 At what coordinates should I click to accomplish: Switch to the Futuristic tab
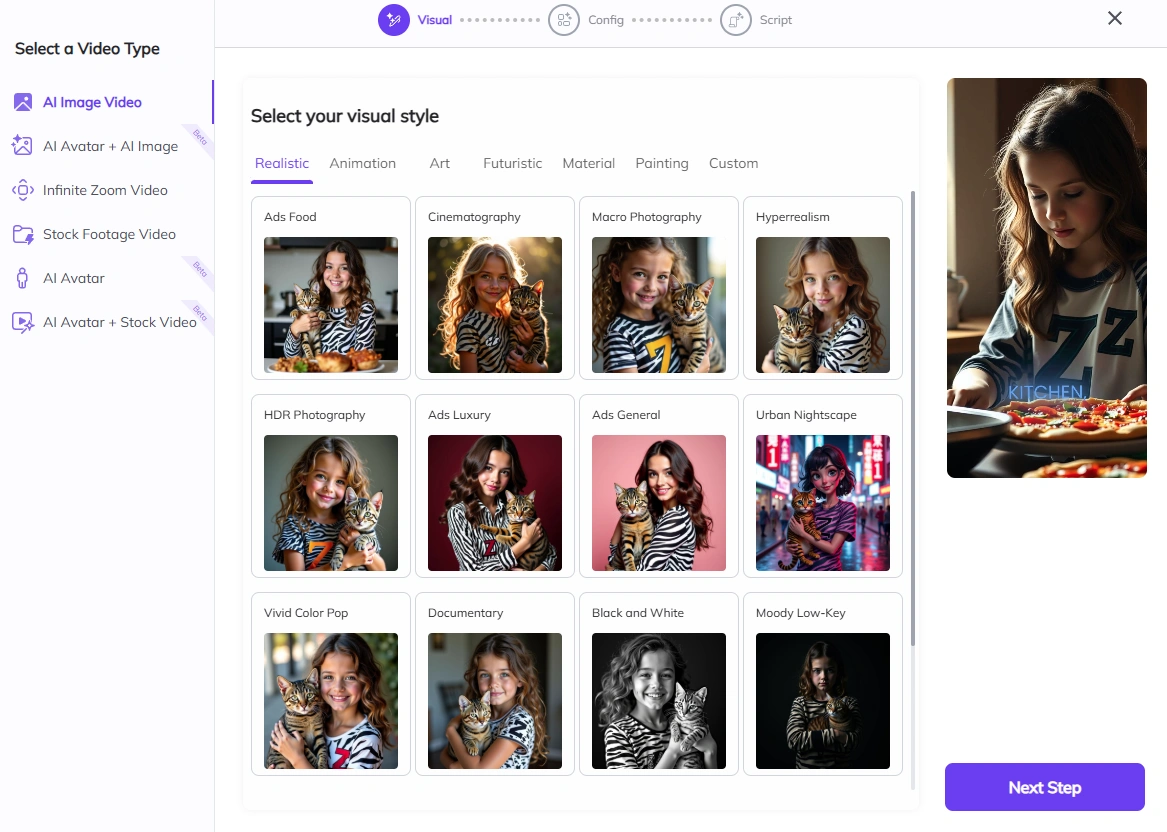pyautogui.click(x=512, y=163)
